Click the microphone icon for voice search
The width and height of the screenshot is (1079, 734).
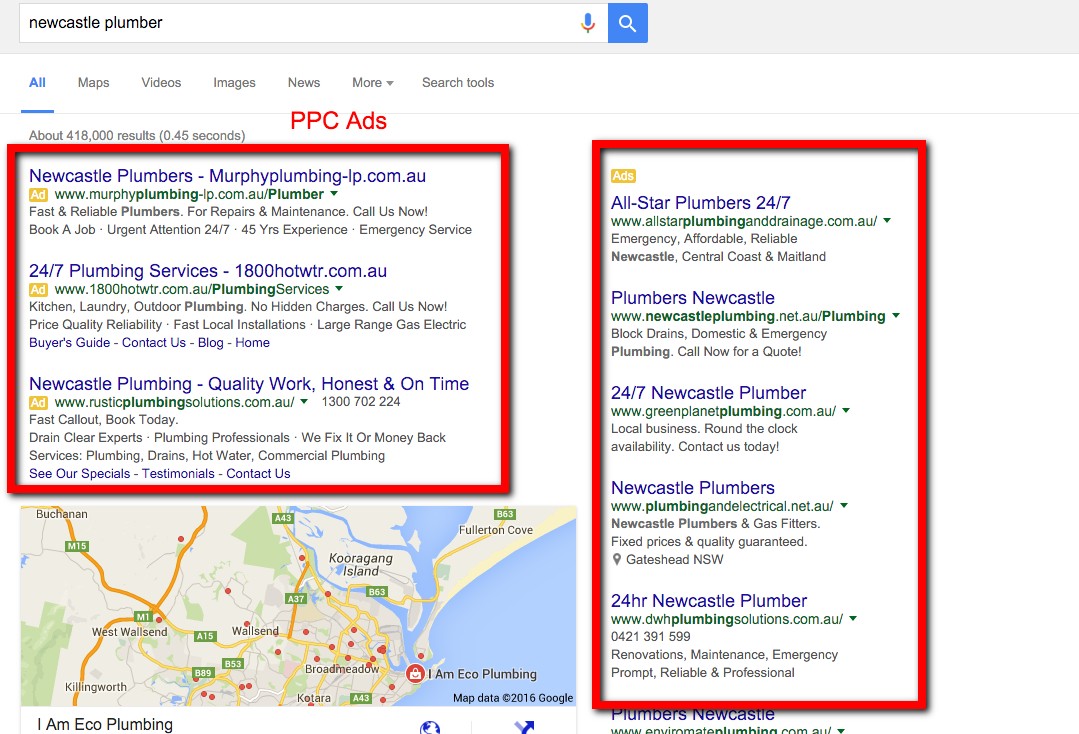(587, 22)
